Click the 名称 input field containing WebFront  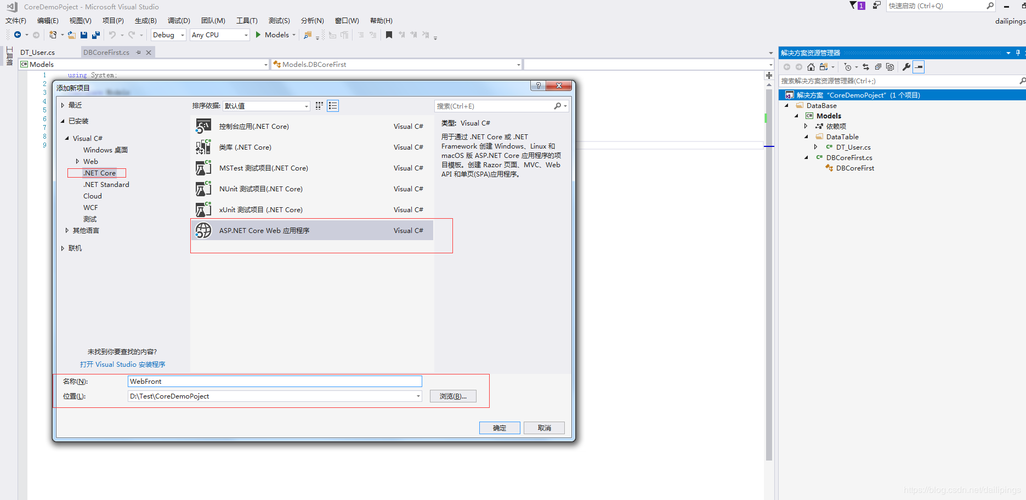pyautogui.click(x=275, y=380)
